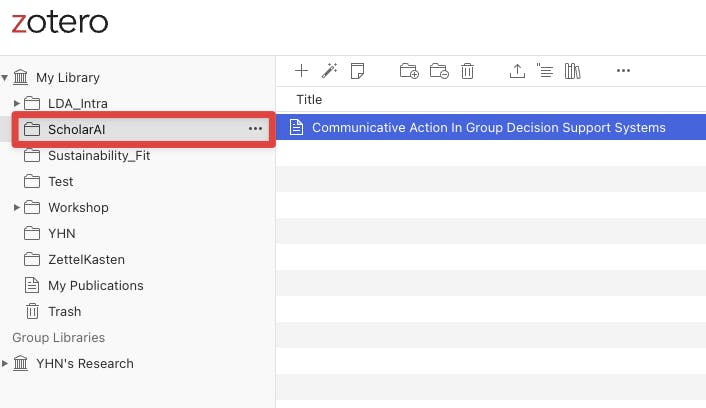Expand the LDA_Intra collection
This screenshot has height=408, width=706.
coord(17,103)
